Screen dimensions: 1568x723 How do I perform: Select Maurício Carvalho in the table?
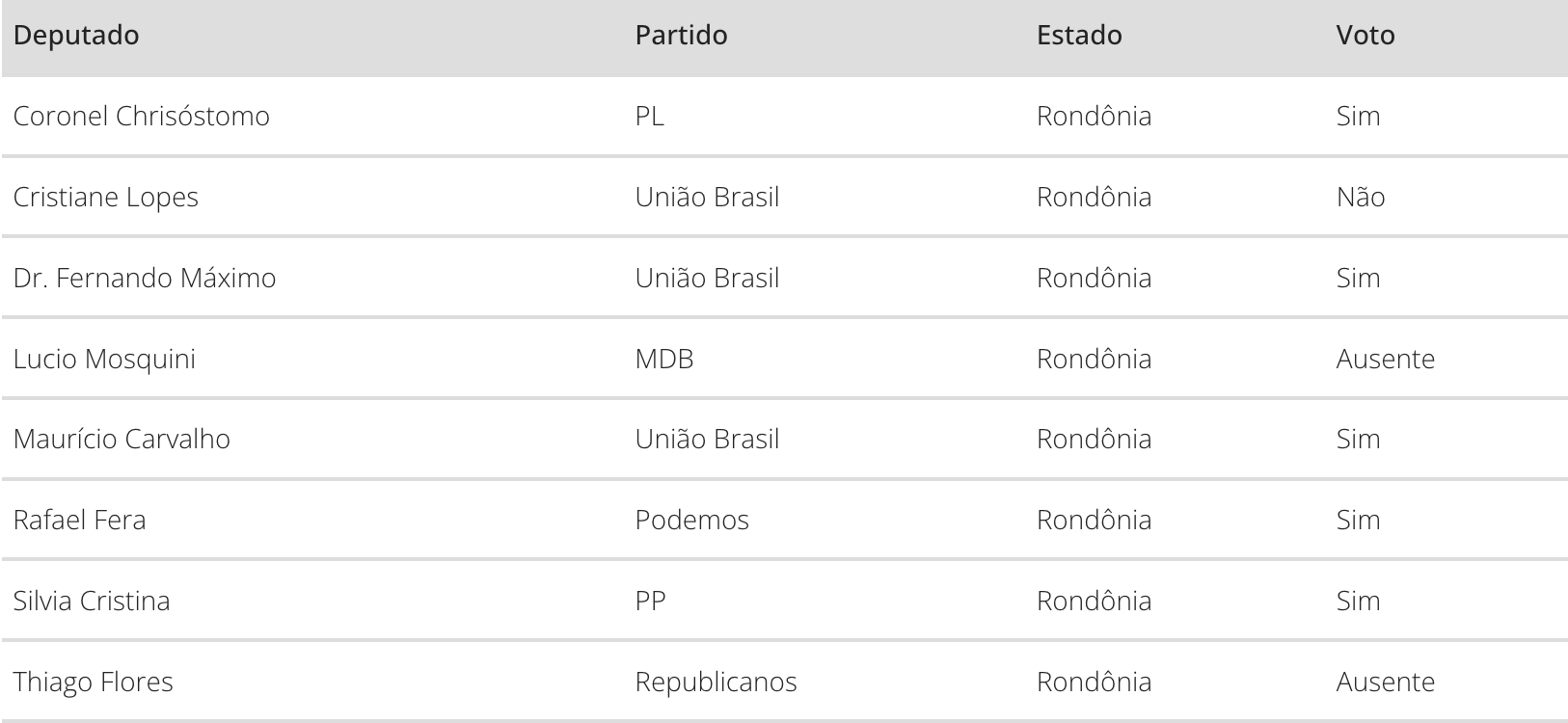pos(122,440)
